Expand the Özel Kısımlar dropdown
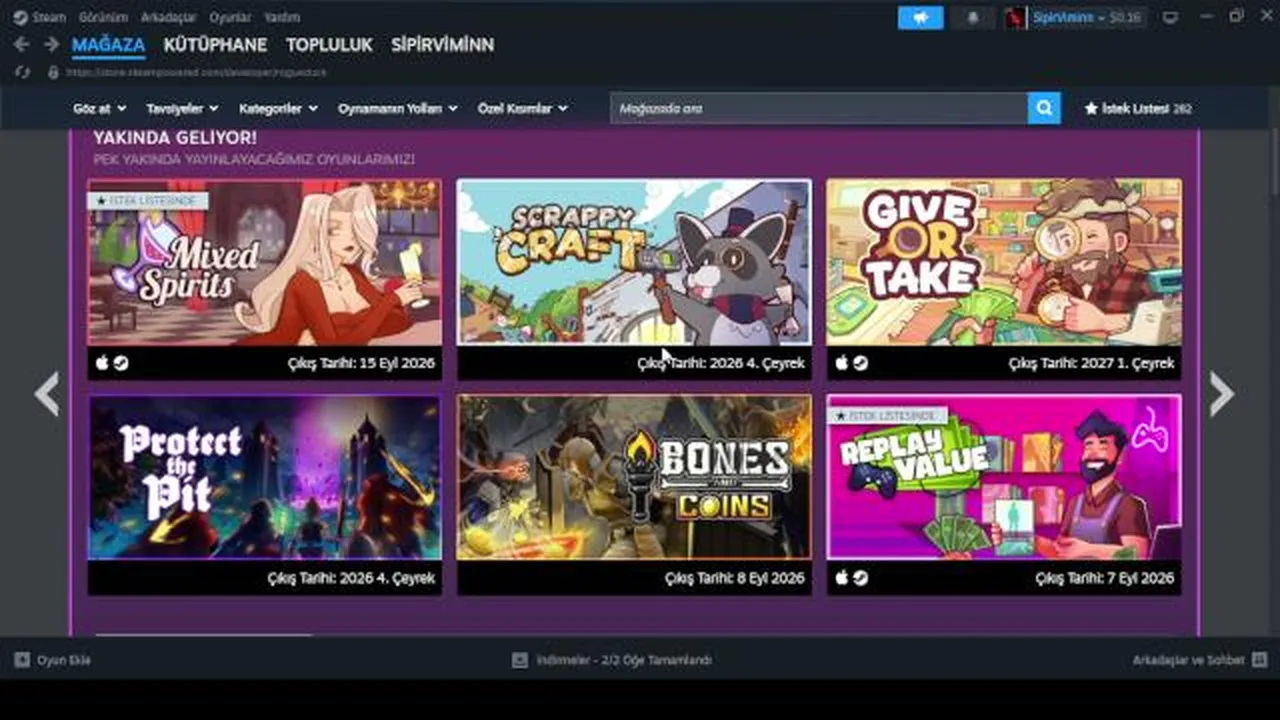The image size is (1280, 720). tap(523, 108)
